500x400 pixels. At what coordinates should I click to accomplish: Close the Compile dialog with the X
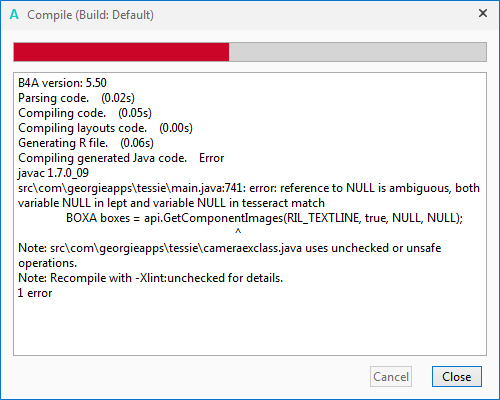tap(483, 13)
